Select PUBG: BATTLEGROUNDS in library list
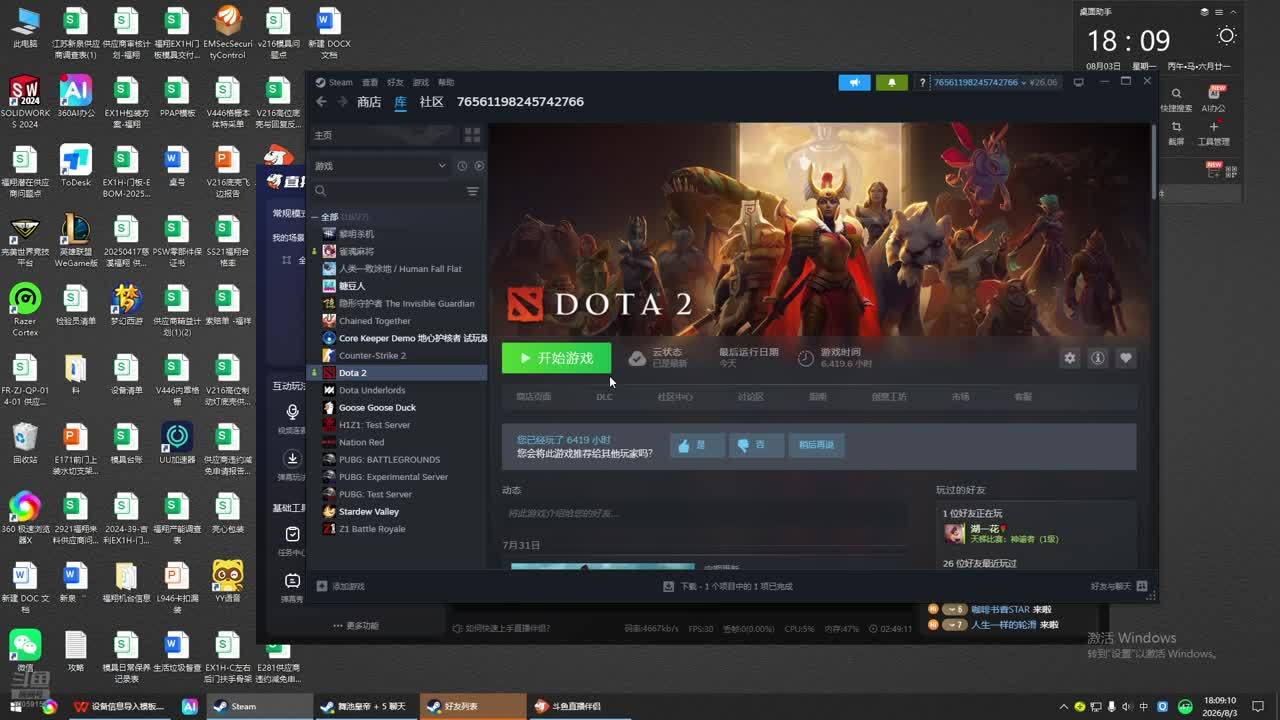 [x=399, y=460]
